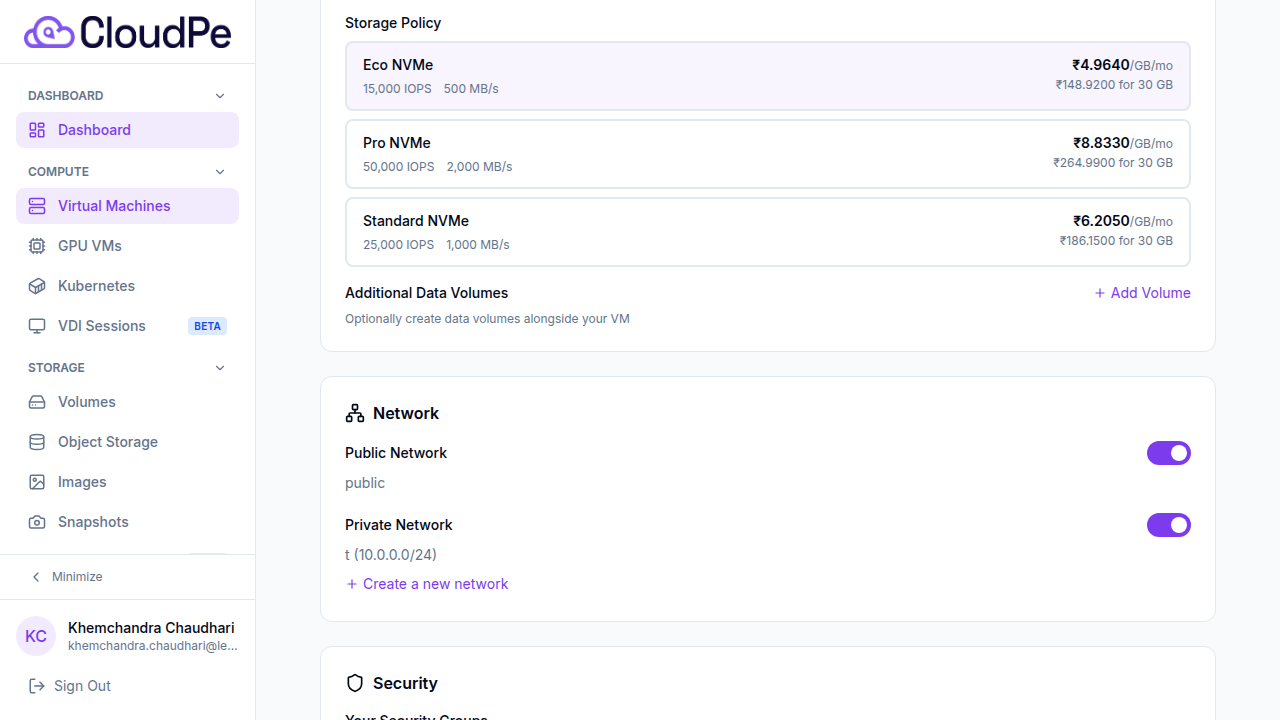Viewport: 1280px width, 720px height.
Task: Collapse the Storage sidebar section
Action: click(x=221, y=368)
